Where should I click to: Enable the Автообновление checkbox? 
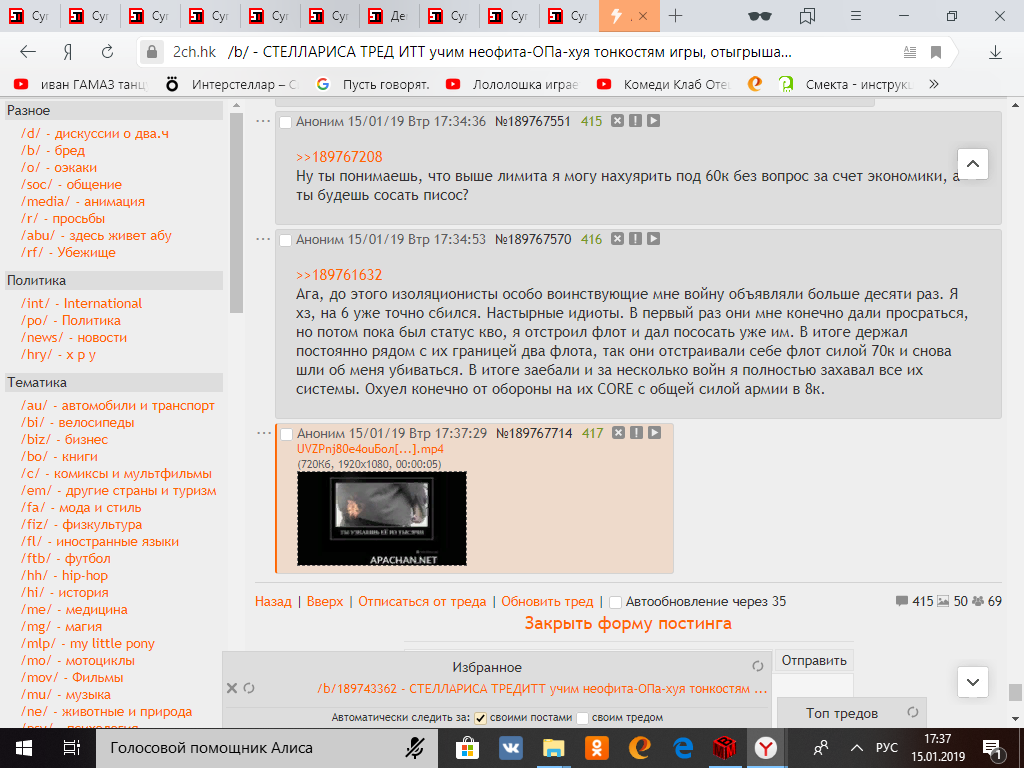(x=615, y=602)
